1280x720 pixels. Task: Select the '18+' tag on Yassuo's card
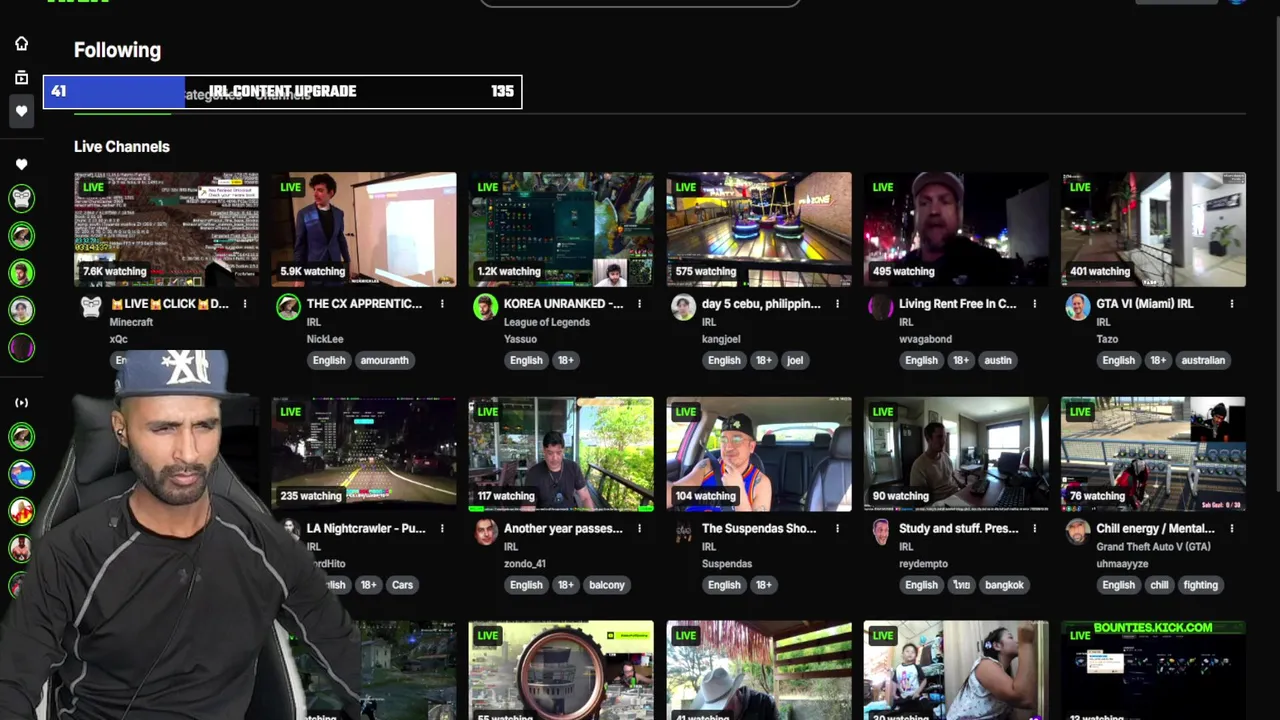pos(565,360)
